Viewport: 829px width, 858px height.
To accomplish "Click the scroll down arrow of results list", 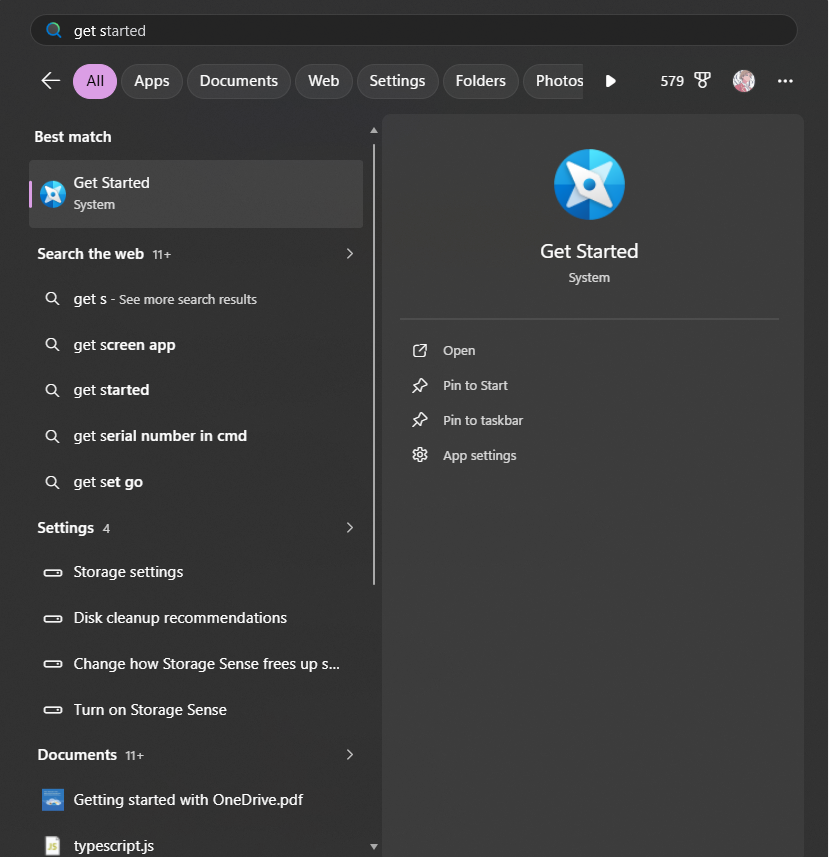I will pos(374,847).
